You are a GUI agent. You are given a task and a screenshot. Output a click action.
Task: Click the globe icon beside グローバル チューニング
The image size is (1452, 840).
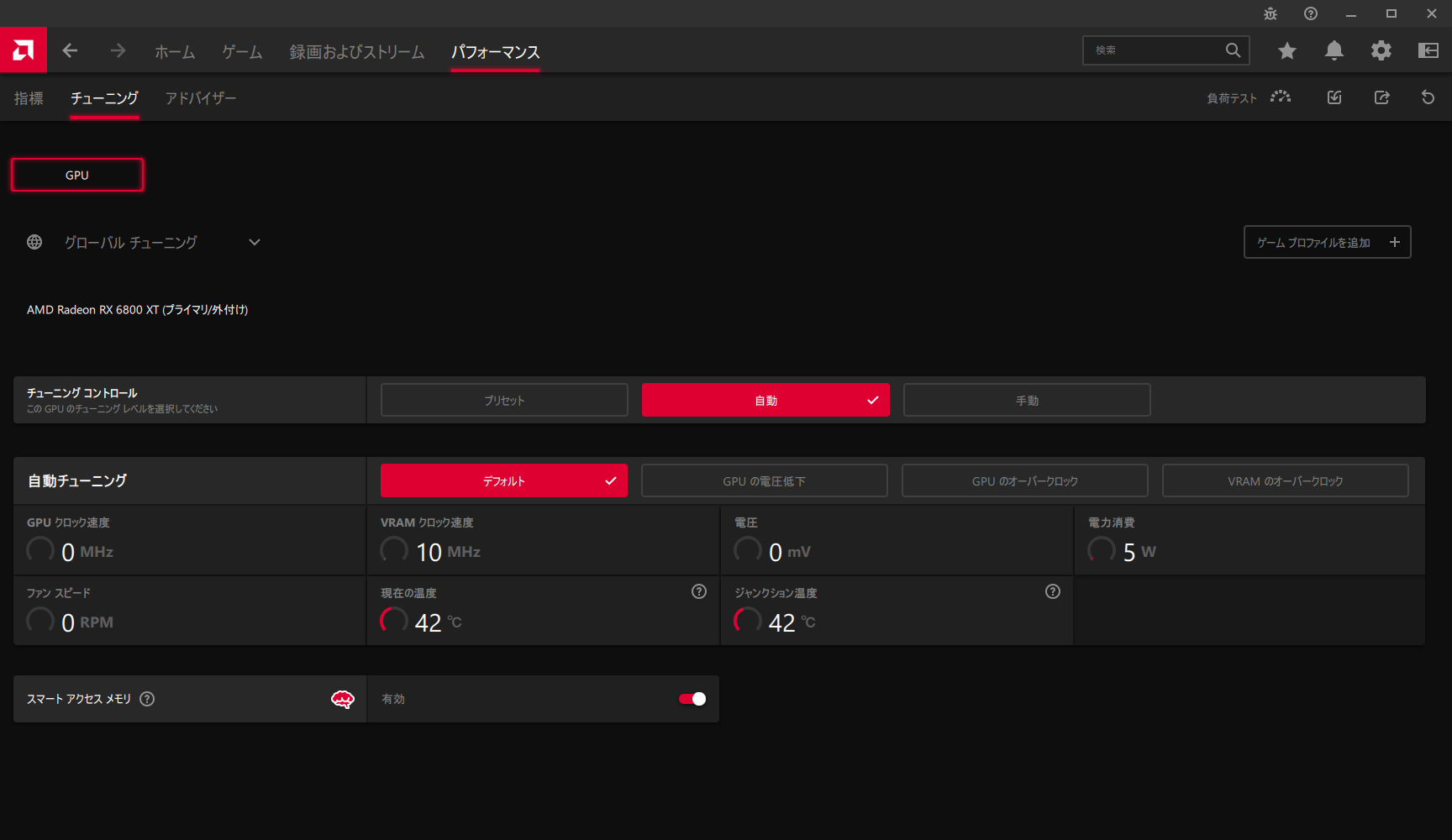pos(34,242)
